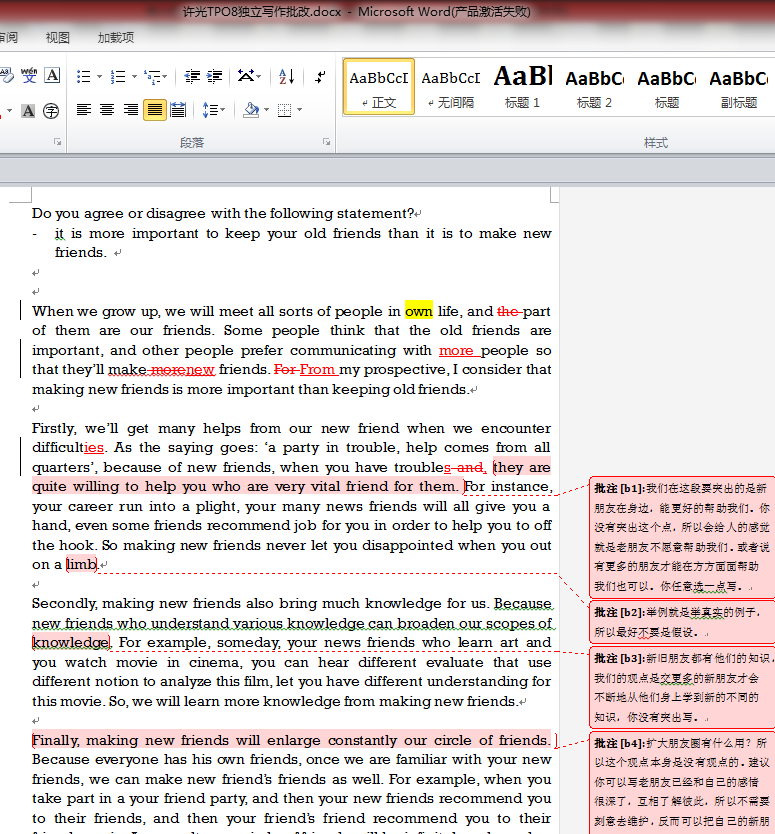Click the struck-through word 'the' before 'part'

coord(508,311)
